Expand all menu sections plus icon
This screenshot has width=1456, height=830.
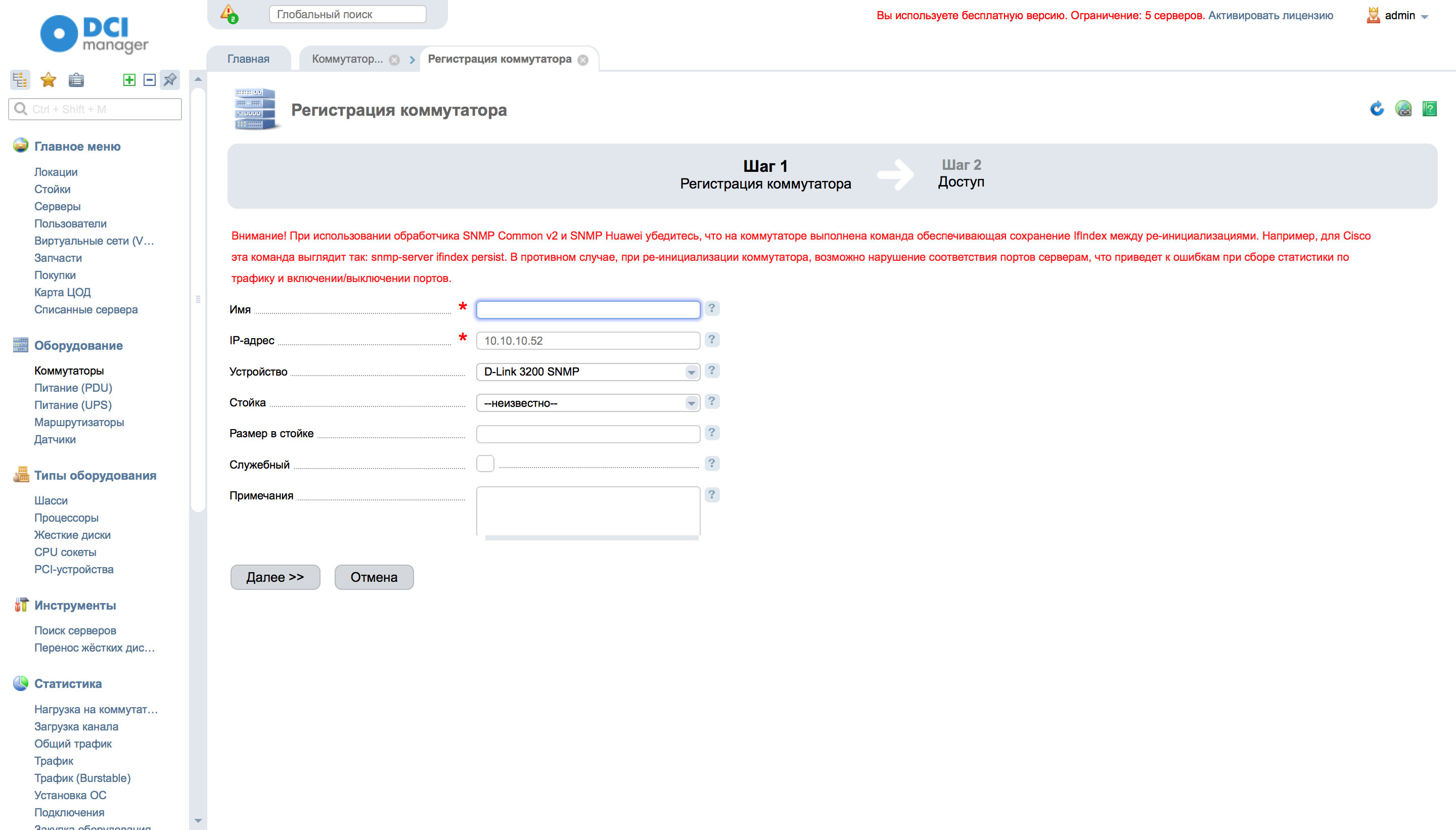point(129,80)
